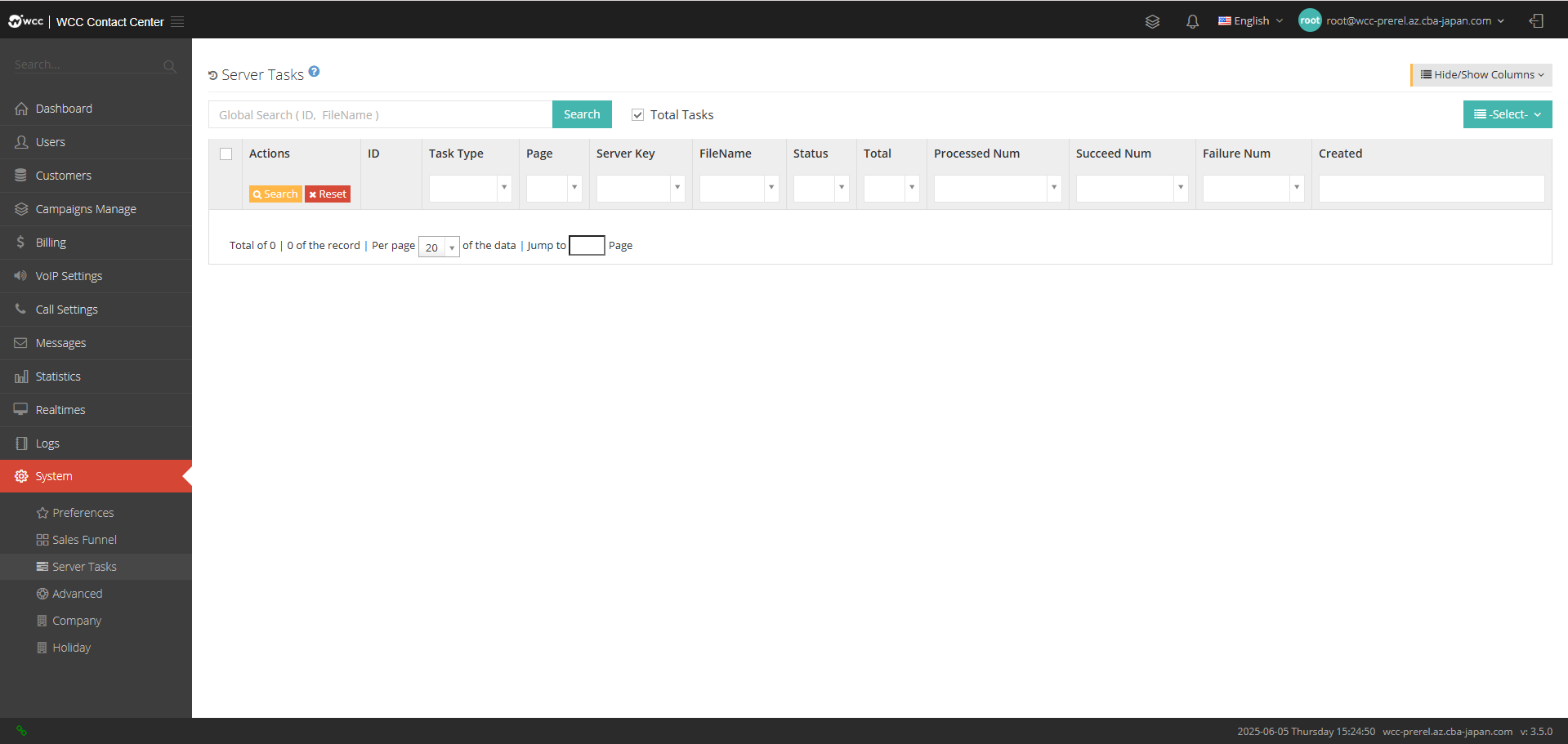Toggle the sidebar hamburger menu icon

tap(177, 22)
